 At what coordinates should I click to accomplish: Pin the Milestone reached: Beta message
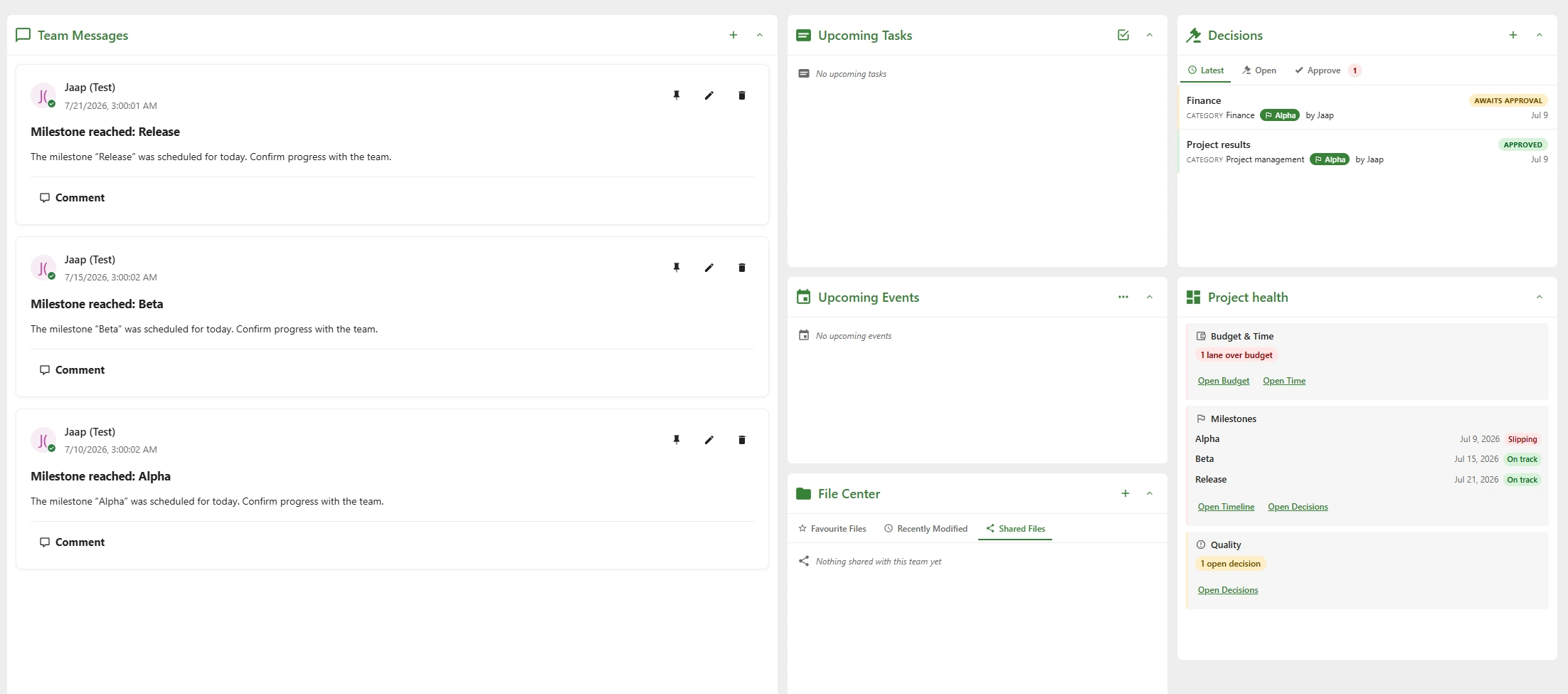[677, 268]
